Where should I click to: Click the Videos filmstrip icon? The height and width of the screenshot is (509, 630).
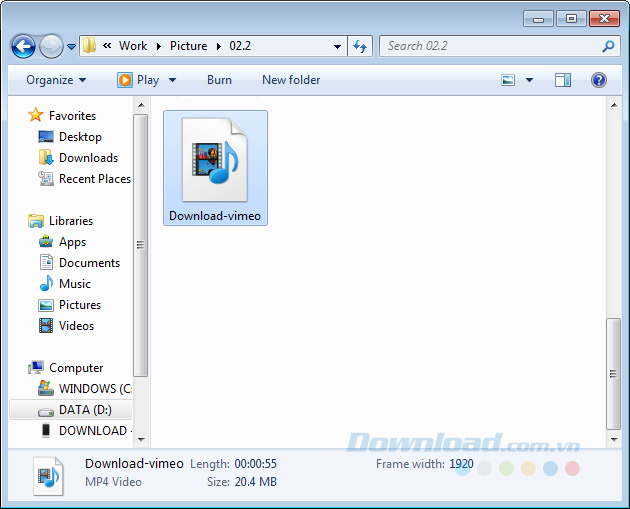coord(46,325)
